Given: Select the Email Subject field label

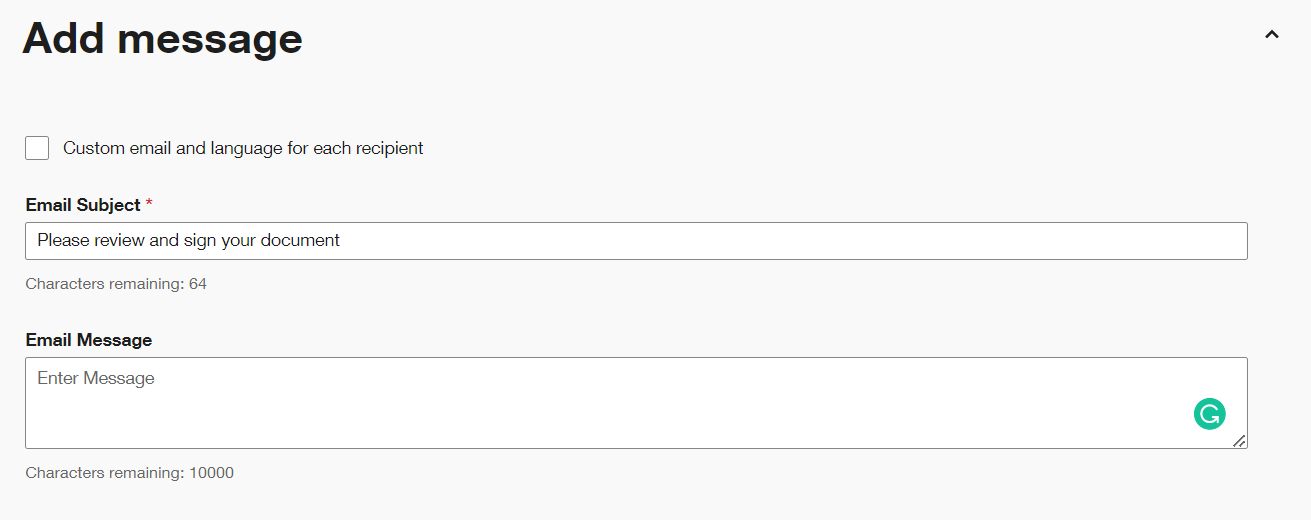Looking at the screenshot, I should [x=83, y=205].
